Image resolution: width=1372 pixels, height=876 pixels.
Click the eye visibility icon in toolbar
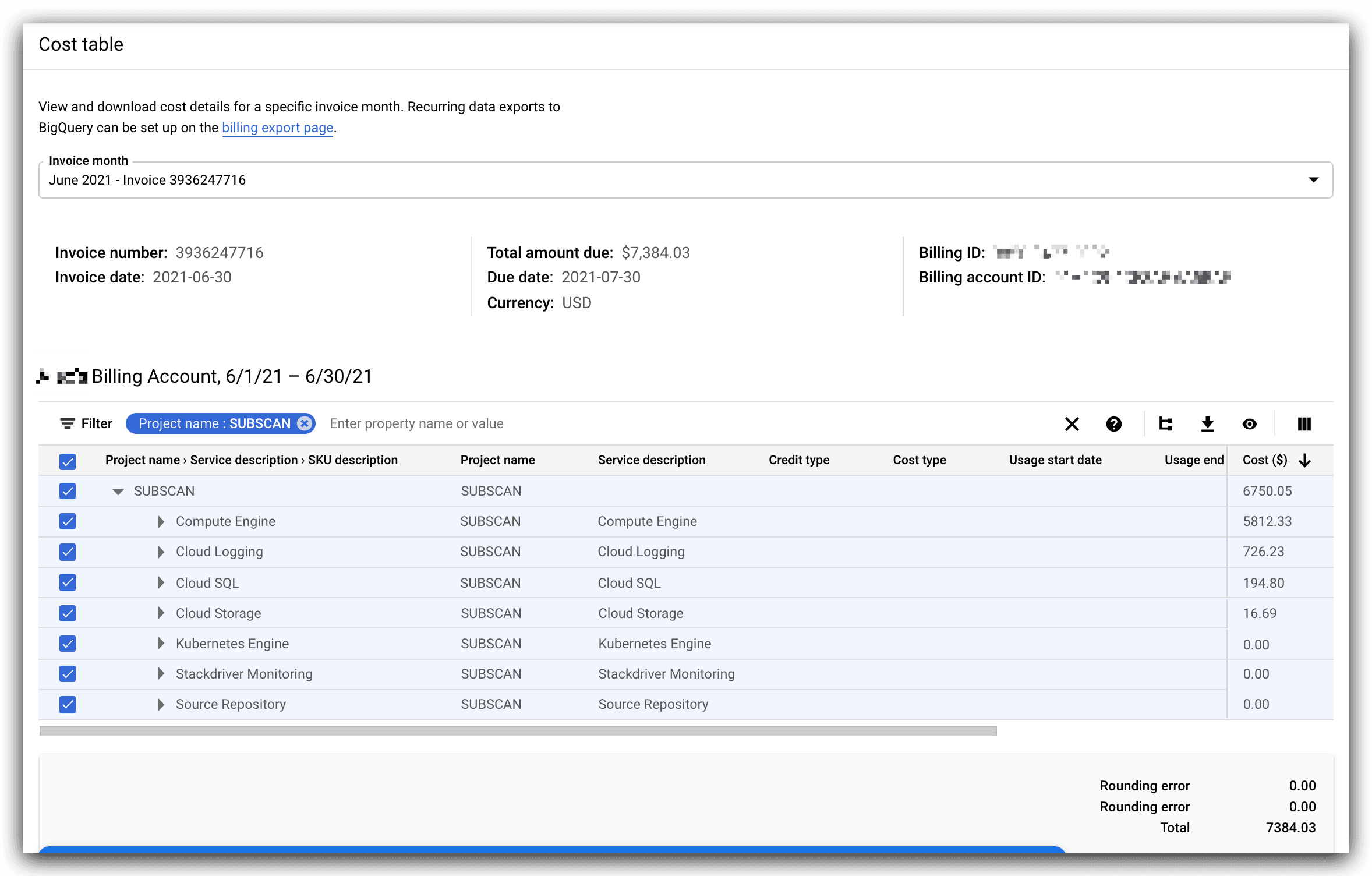point(1249,424)
